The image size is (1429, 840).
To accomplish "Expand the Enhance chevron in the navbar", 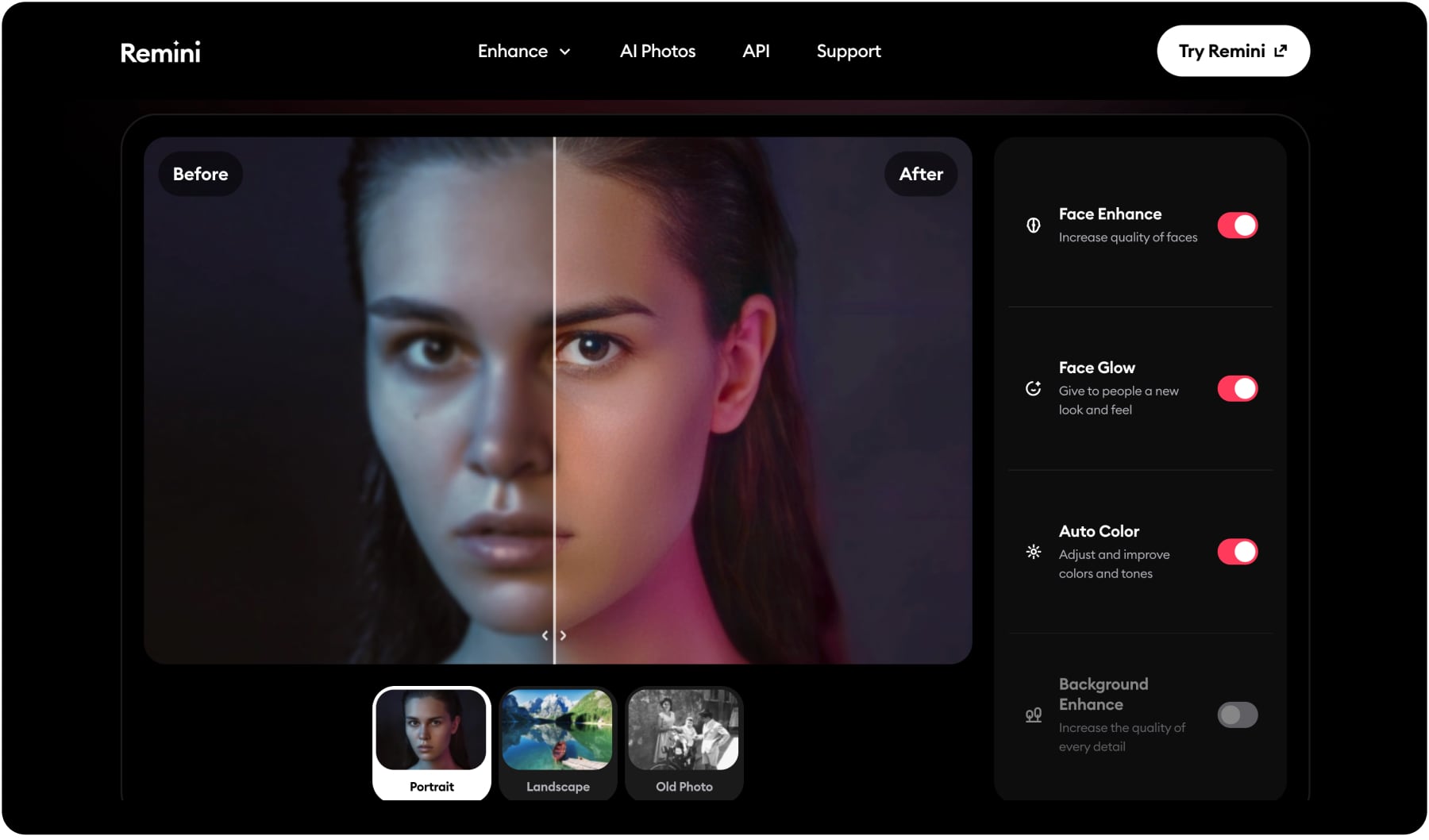I will click(x=565, y=52).
